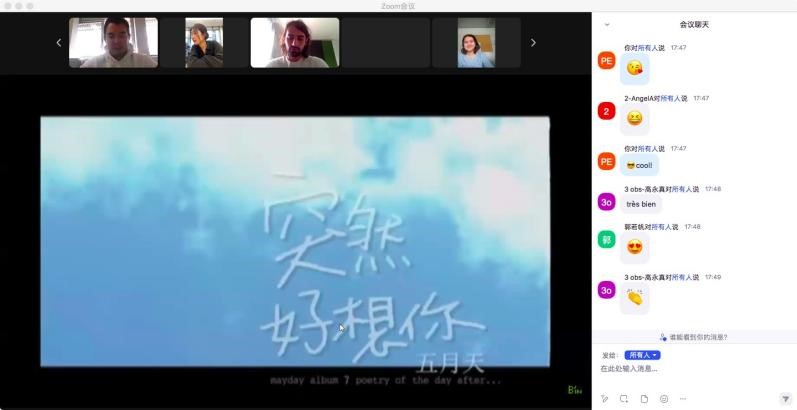This screenshot has height=410, width=797.
Task: Collapse the chat panel with the chevron
Action: [606, 24]
